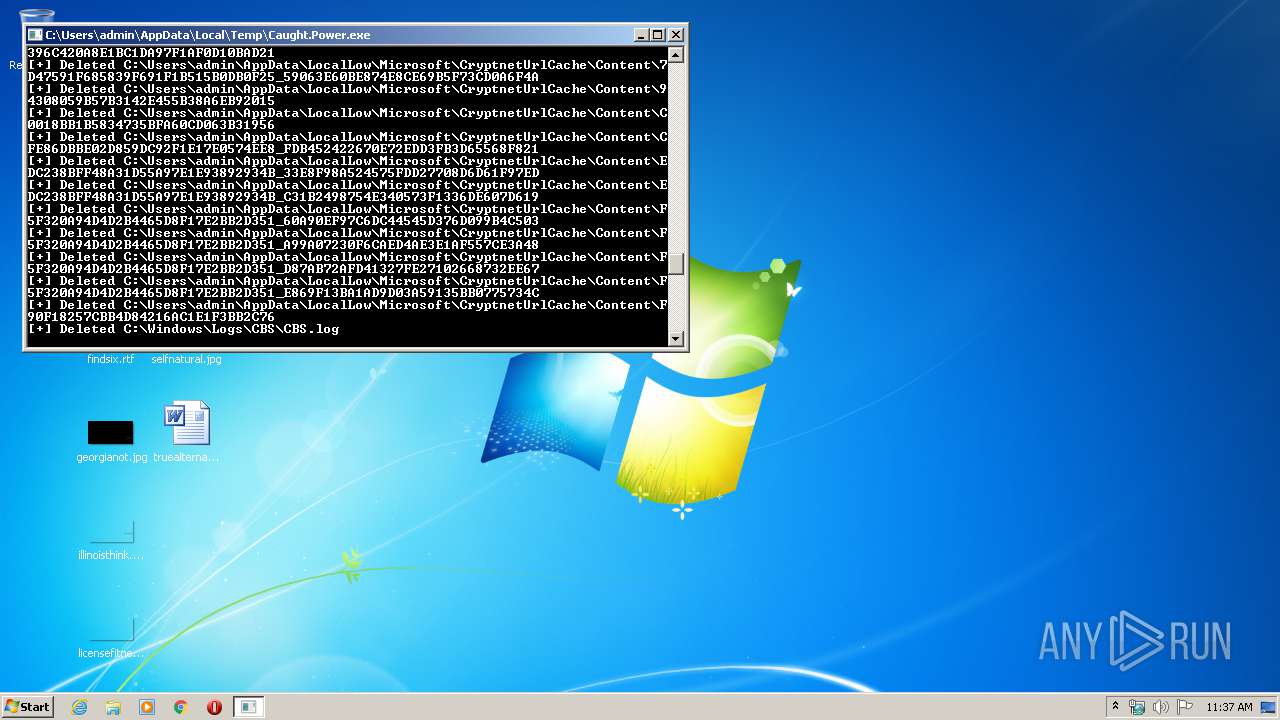Open Windows Explorer folder icon in taskbar
Screen dimensions: 1280x720
pyautogui.click(x=113, y=707)
